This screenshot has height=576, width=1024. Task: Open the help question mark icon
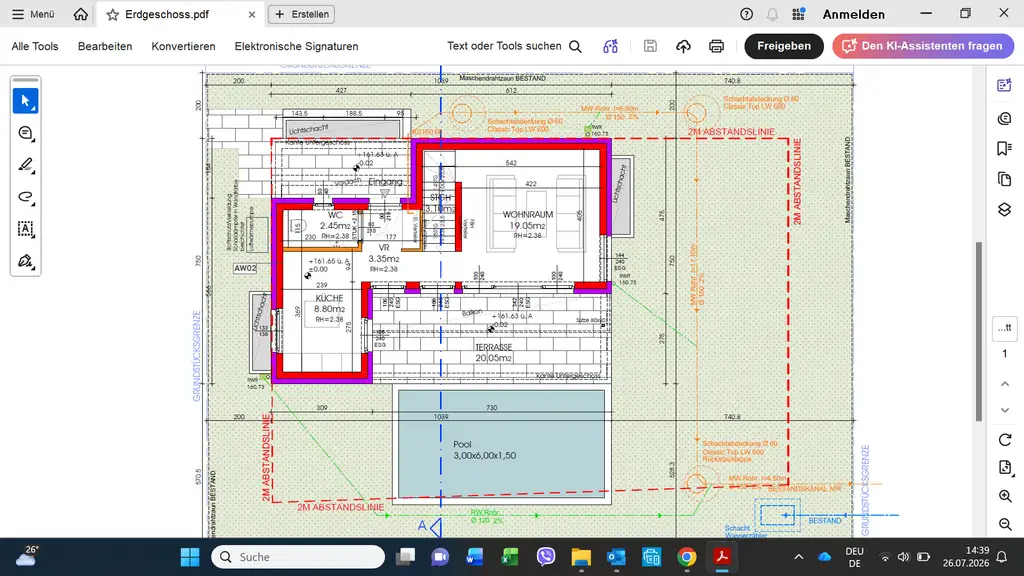click(746, 14)
